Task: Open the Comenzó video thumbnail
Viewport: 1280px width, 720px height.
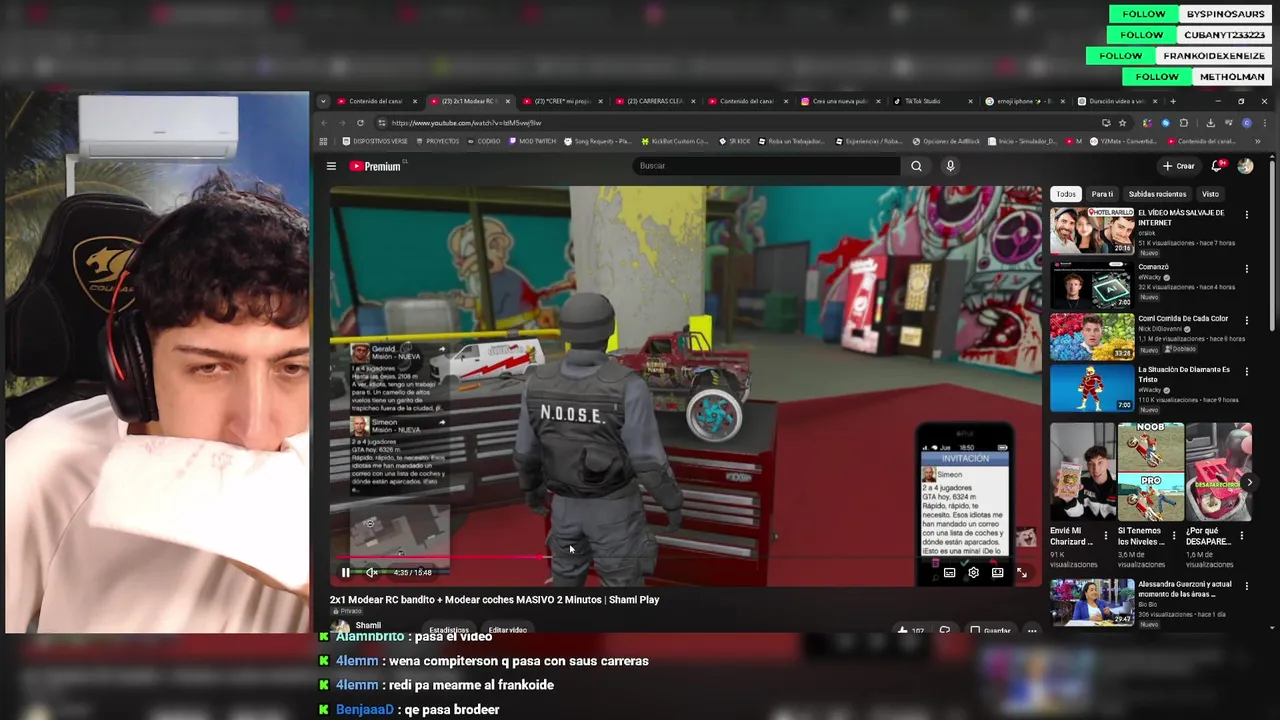Action: click(x=1092, y=284)
